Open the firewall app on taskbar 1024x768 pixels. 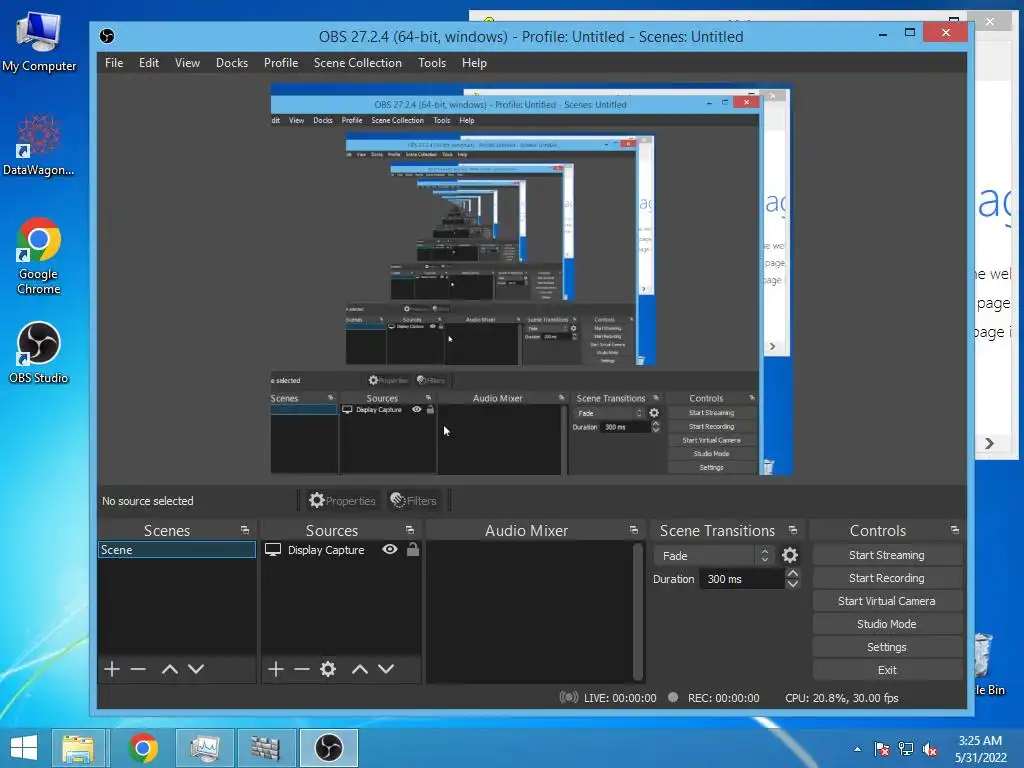pyautogui.click(x=265, y=748)
